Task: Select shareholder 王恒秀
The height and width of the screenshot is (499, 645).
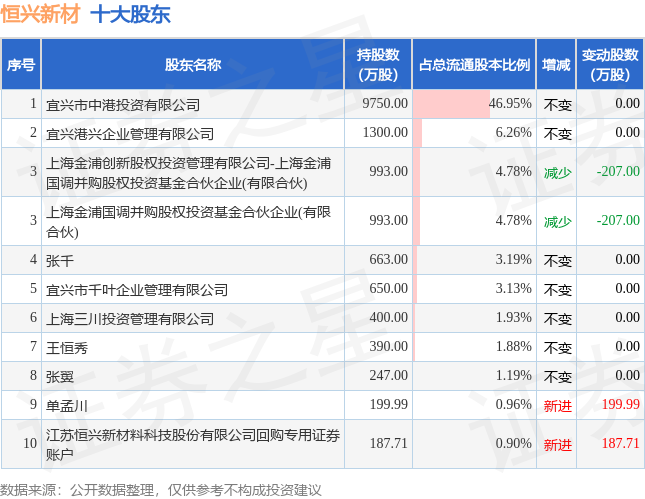Action: [x=67, y=348]
